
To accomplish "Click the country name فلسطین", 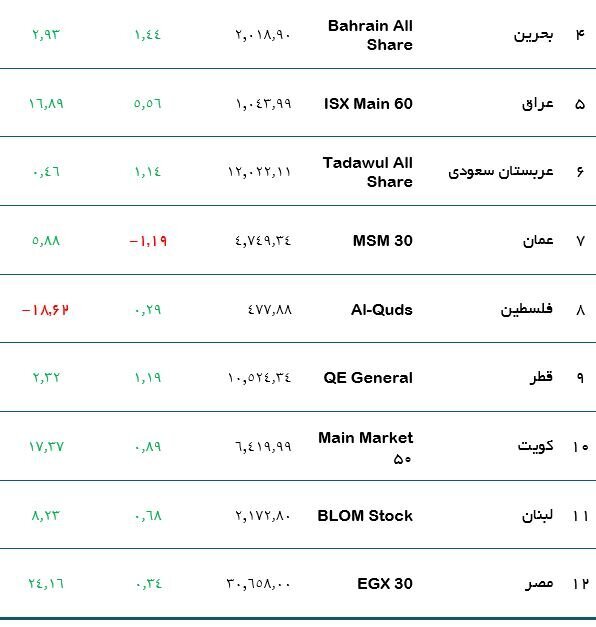I will (x=527, y=310).
